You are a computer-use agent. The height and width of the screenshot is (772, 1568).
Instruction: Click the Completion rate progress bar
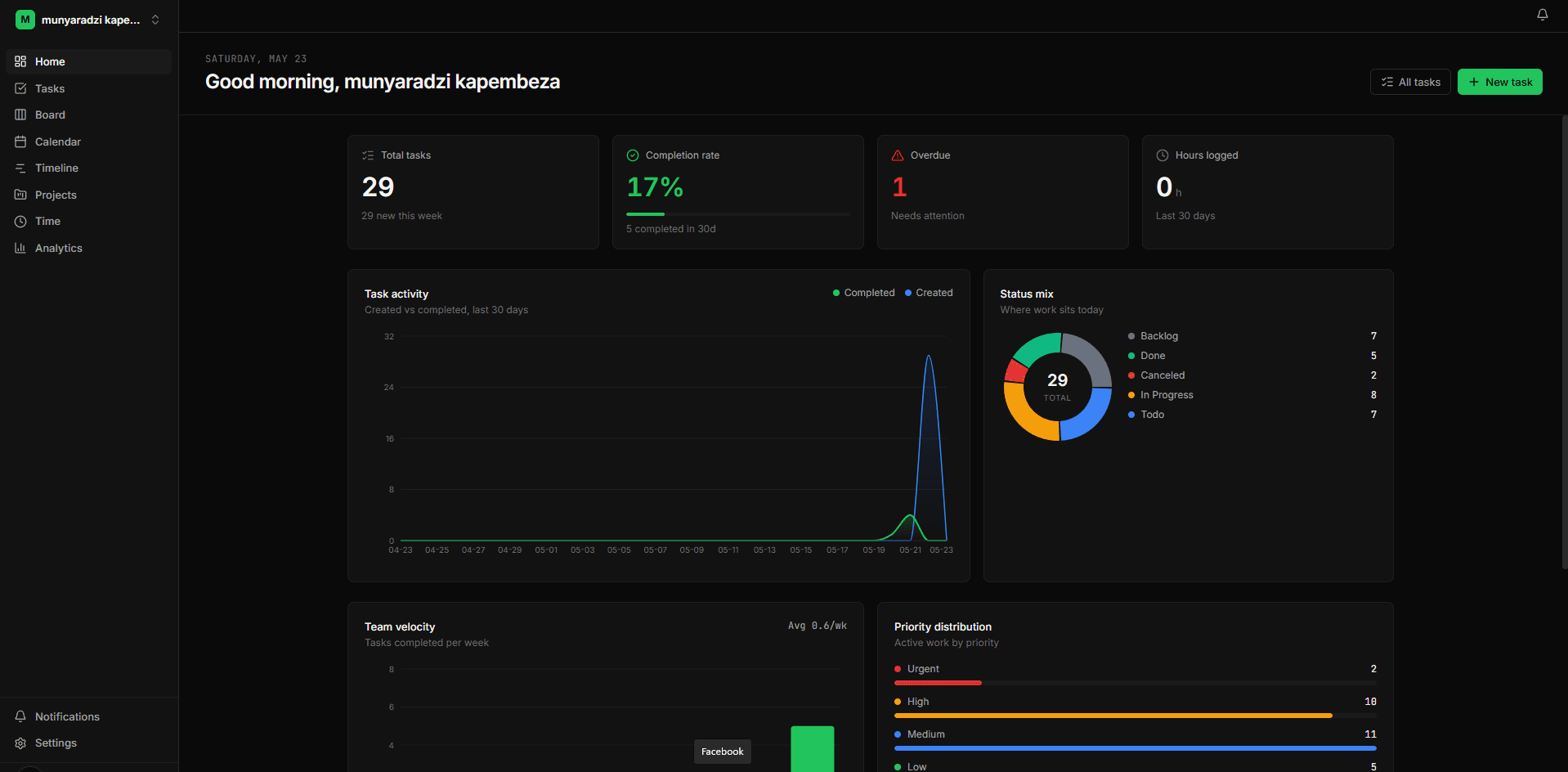click(738, 214)
